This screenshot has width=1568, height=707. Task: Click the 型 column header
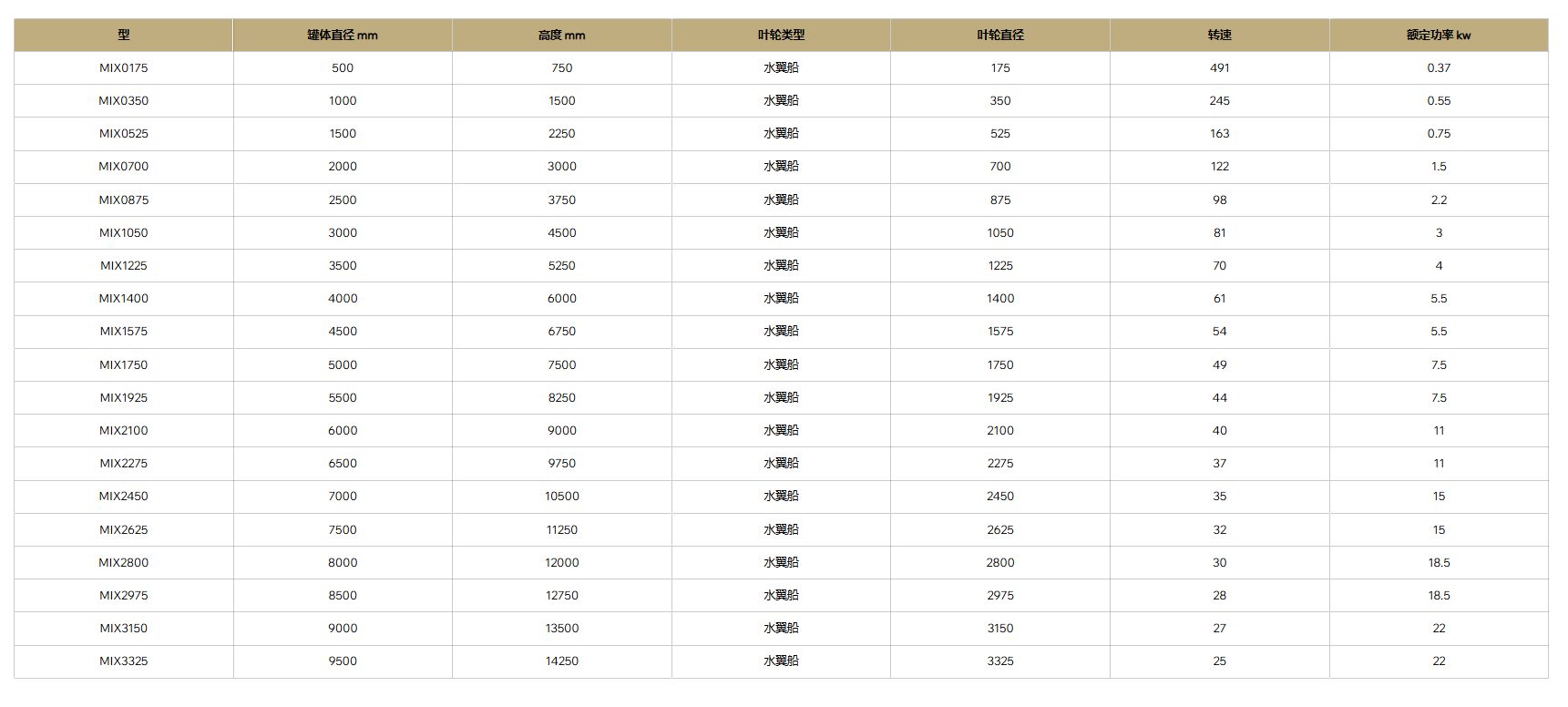[x=124, y=35]
